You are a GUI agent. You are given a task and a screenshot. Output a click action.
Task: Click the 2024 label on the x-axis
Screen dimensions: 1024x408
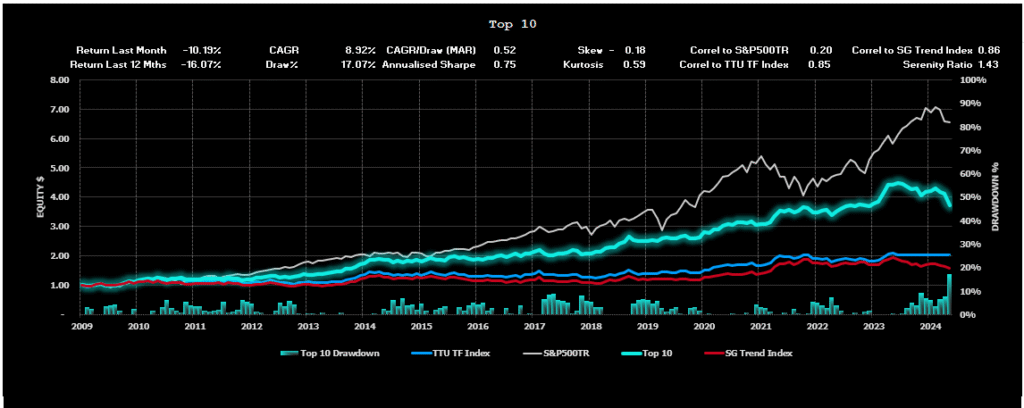click(x=930, y=326)
